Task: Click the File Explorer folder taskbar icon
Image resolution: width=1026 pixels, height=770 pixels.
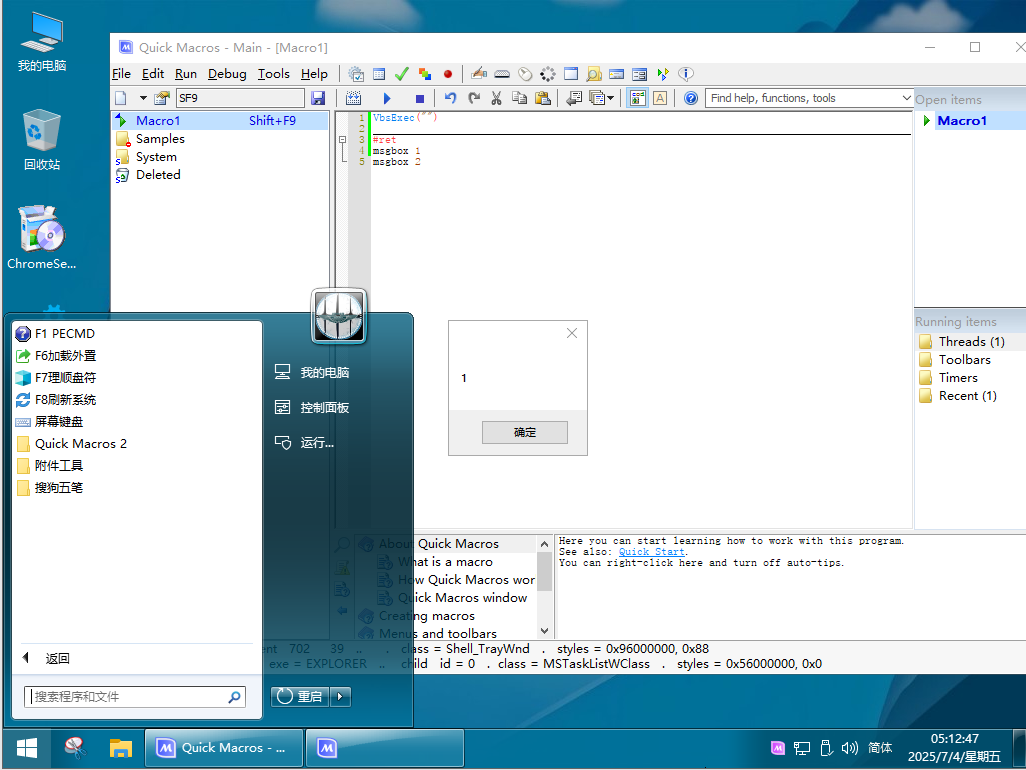Action: [x=121, y=748]
